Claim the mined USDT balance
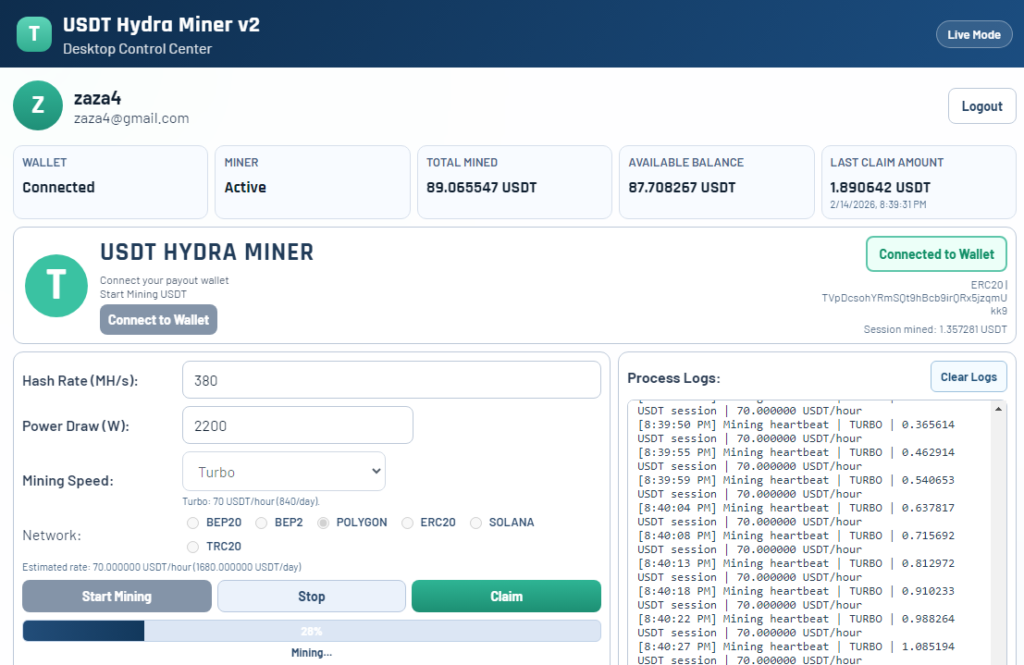Screen dimensions: 1024x665 pyautogui.click(x=506, y=596)
